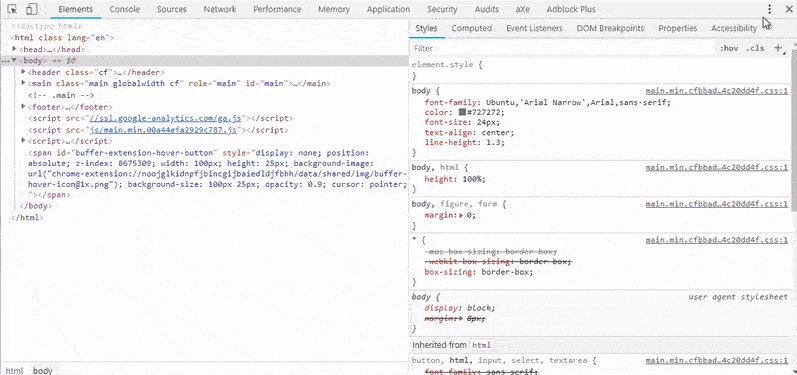Toggle the .cls class editor button
The width and height of the screenshot is (797, 375).
pos(755,48)
